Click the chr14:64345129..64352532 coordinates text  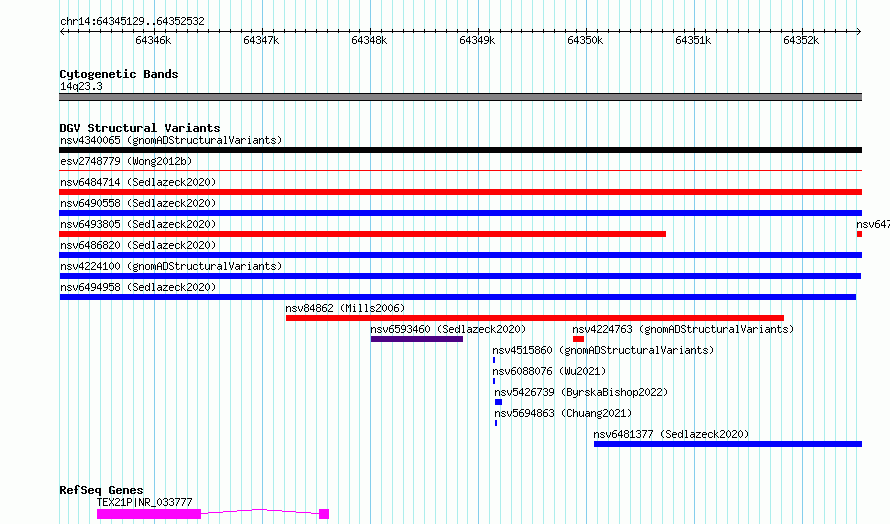pyautogui.click(x=132, y=22)
